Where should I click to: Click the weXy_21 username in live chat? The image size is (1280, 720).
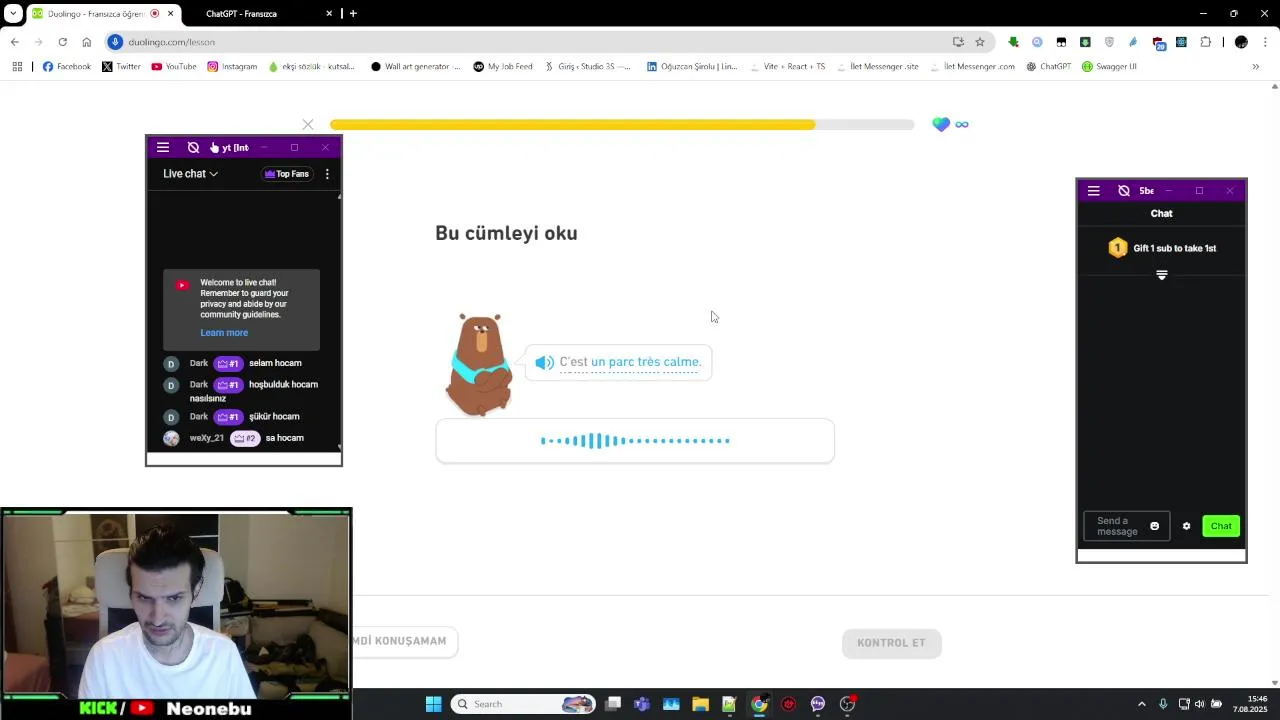[x=207, y=438]
